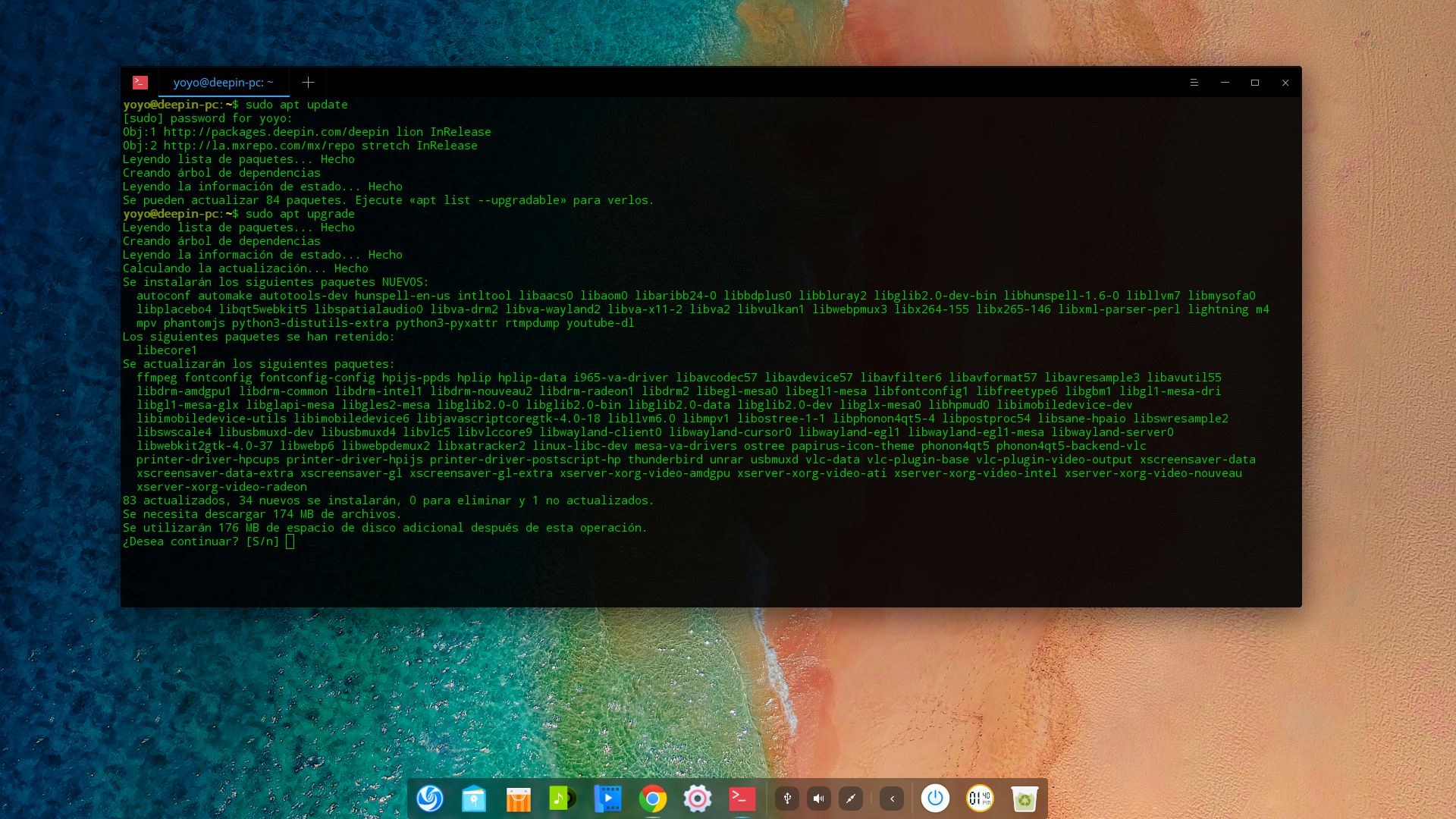The image size is (1456, 819).
Task: Open Google Chrome from the dock
Action: (x=652, y=799)
